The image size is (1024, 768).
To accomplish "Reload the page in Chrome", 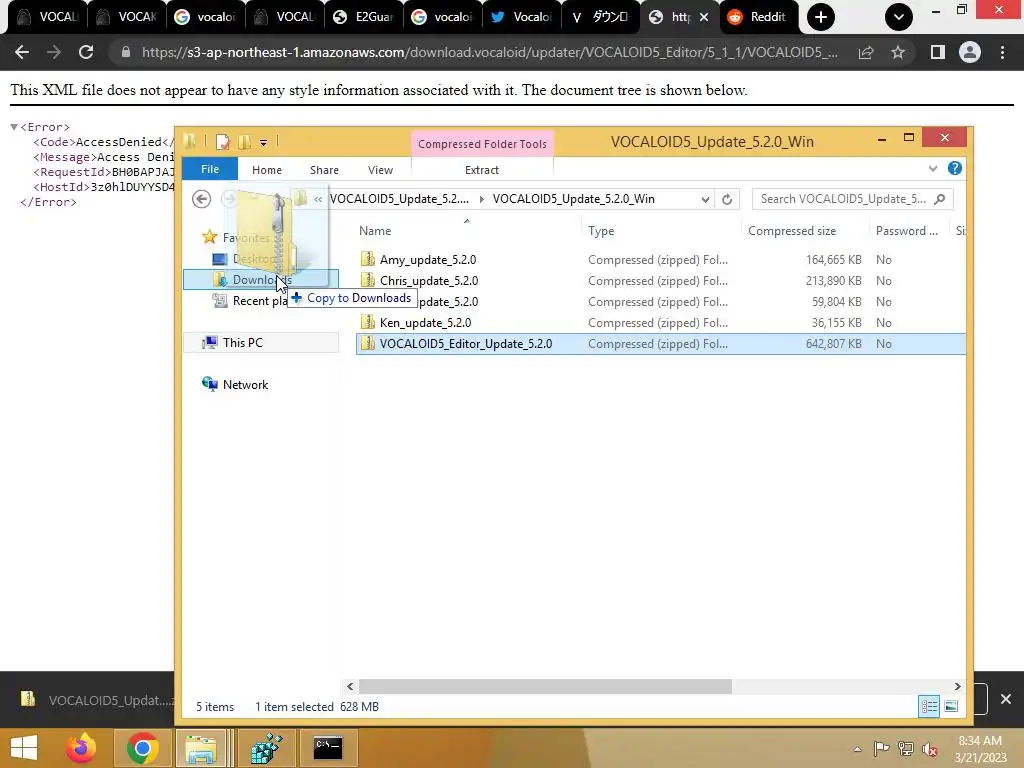I will tap(86, 52).
